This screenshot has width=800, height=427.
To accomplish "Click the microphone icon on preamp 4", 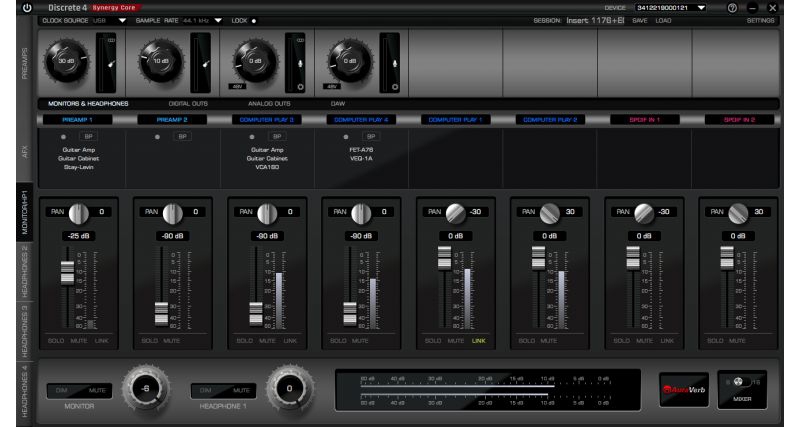I will coord(394,64).
